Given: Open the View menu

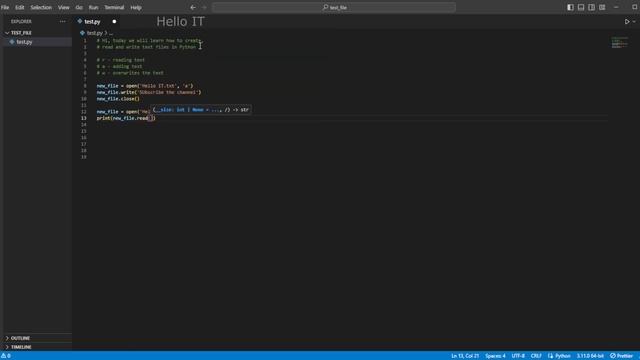Looking at the screenshot, I should click(x=63, y=7).
